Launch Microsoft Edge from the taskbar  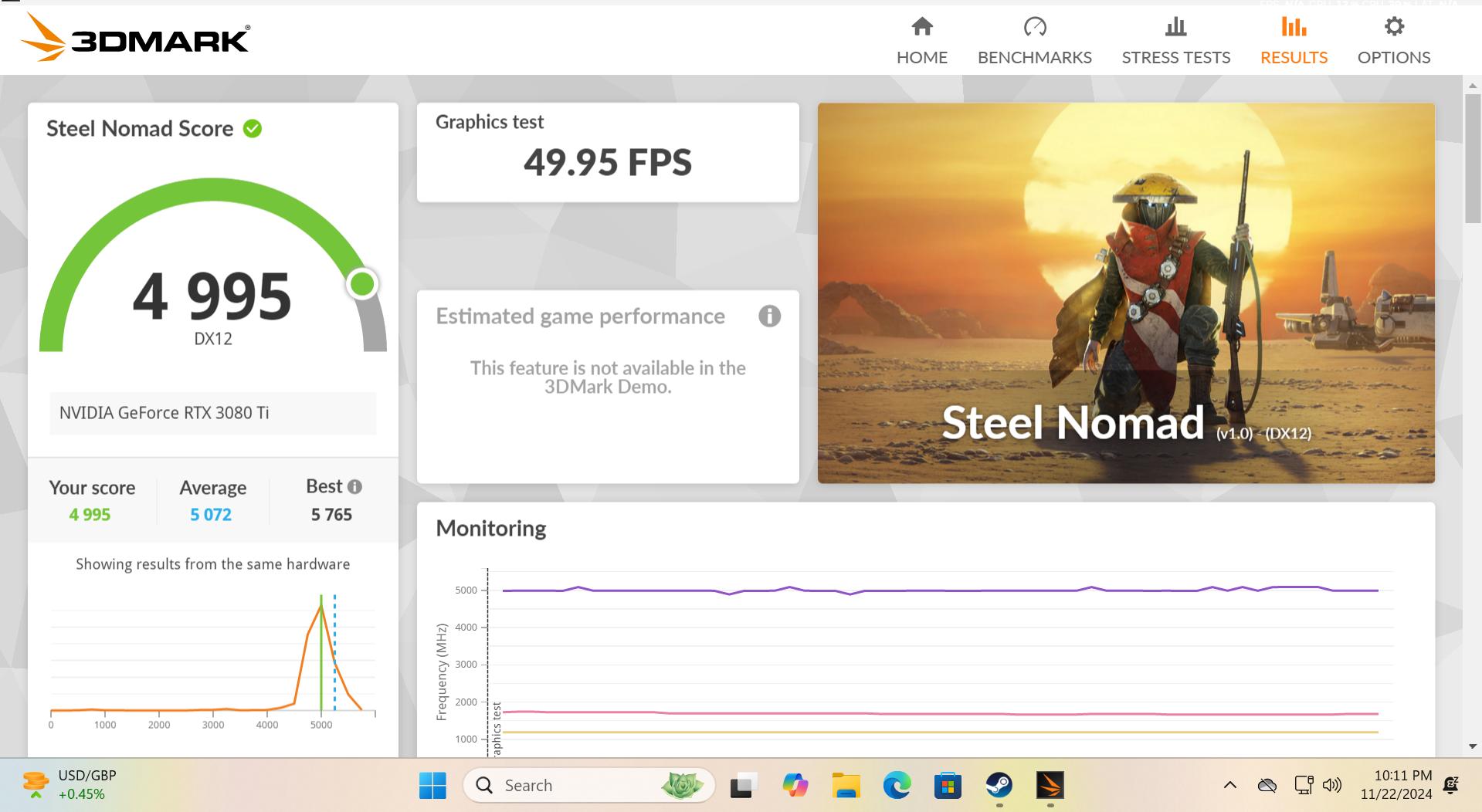(897, 786)
